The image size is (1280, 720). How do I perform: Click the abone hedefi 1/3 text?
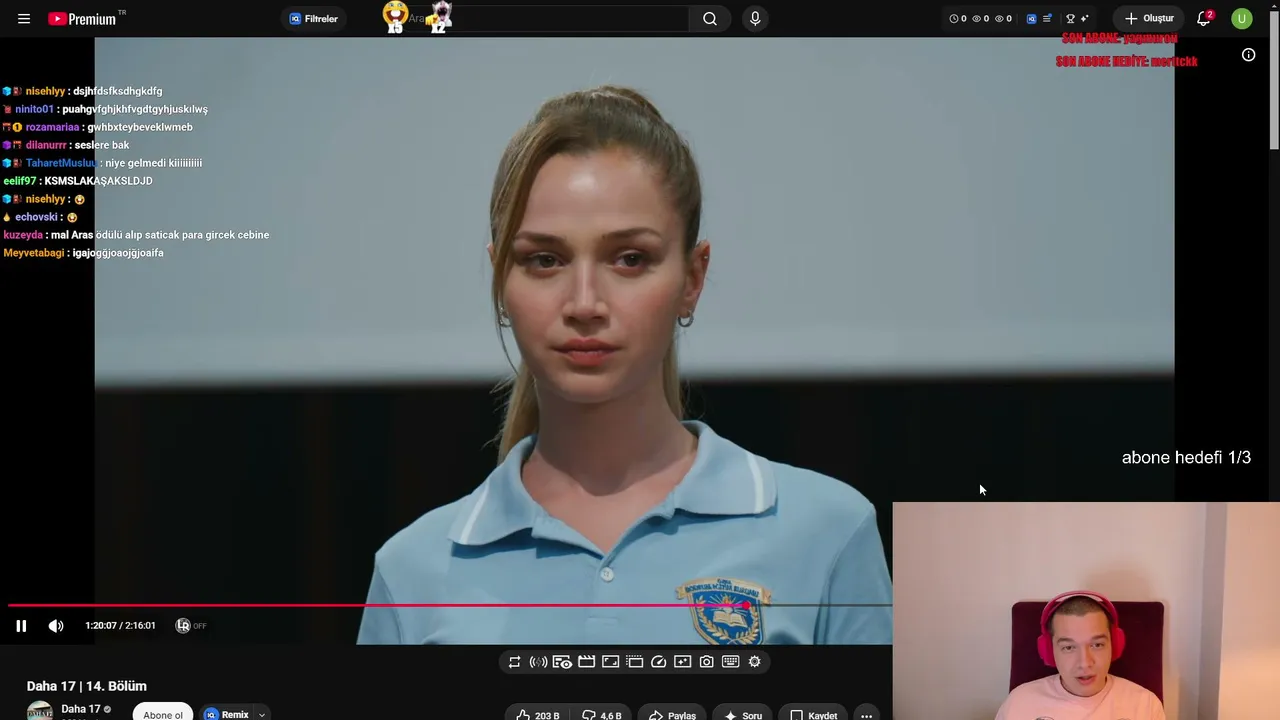point(1186,458)
